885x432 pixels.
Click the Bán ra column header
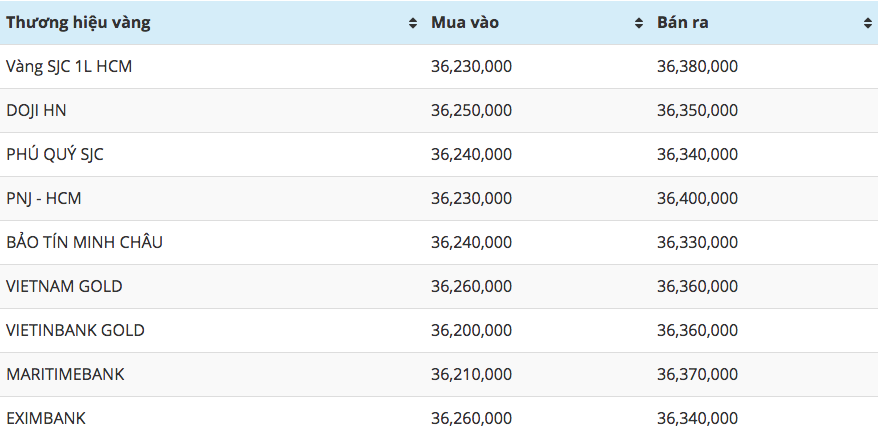coord(764,23)
